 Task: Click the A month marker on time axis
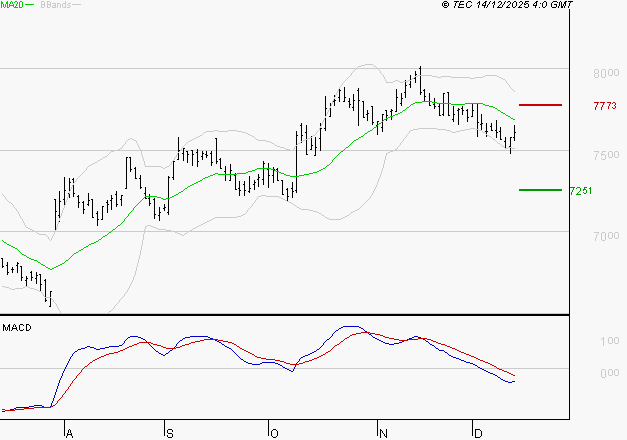pyautogui.click(x=69, y=434)
